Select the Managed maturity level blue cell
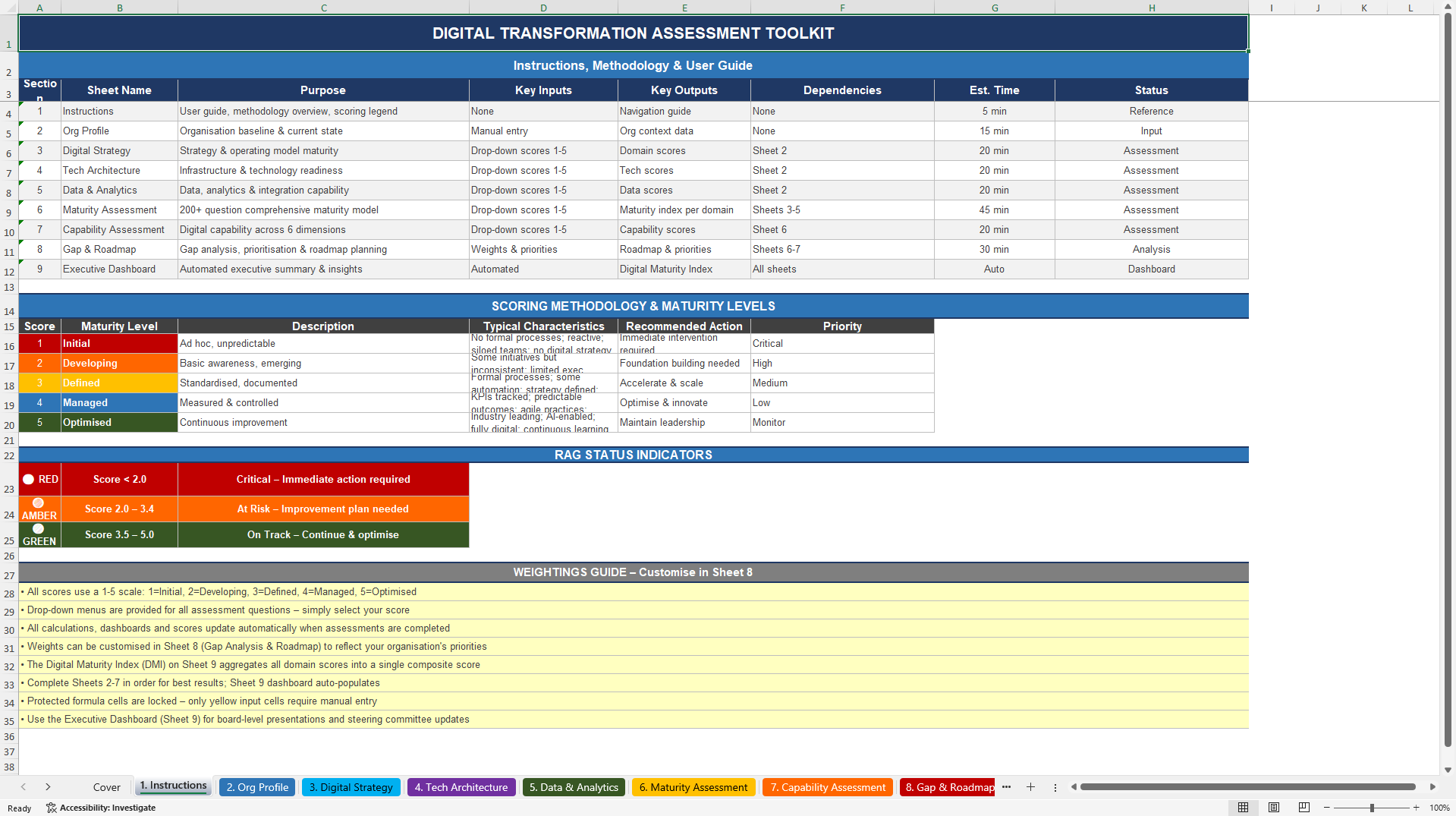 [x=119, y=402]
